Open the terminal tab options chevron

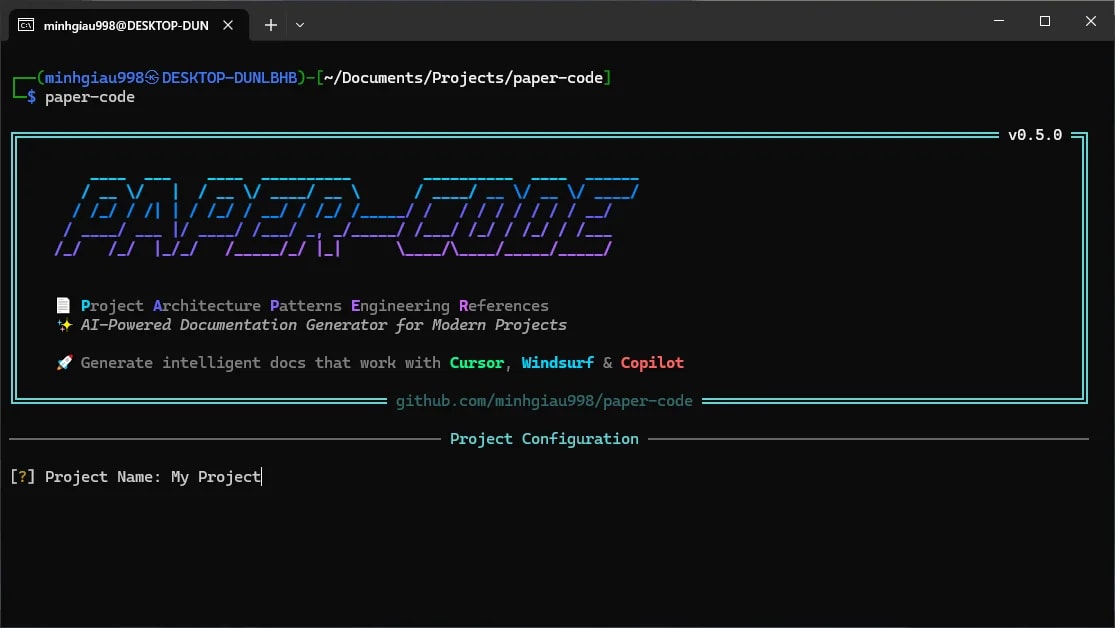point(299,24)
